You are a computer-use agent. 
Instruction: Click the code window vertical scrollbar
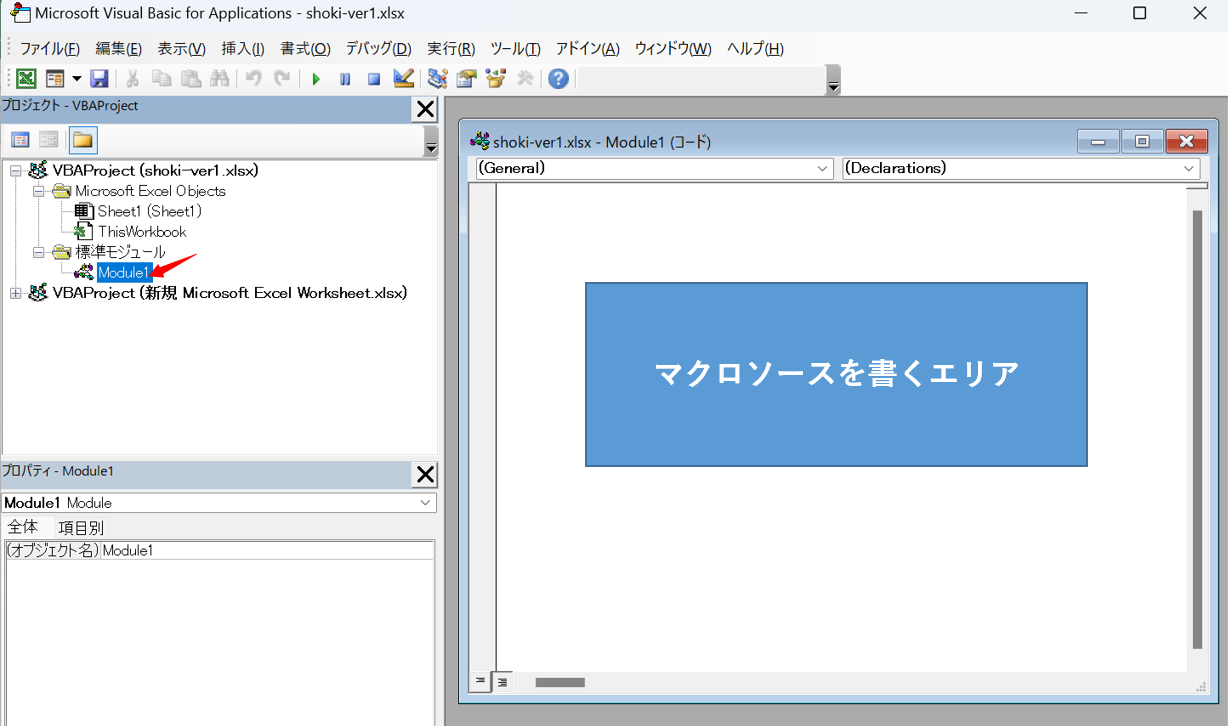1197,430
